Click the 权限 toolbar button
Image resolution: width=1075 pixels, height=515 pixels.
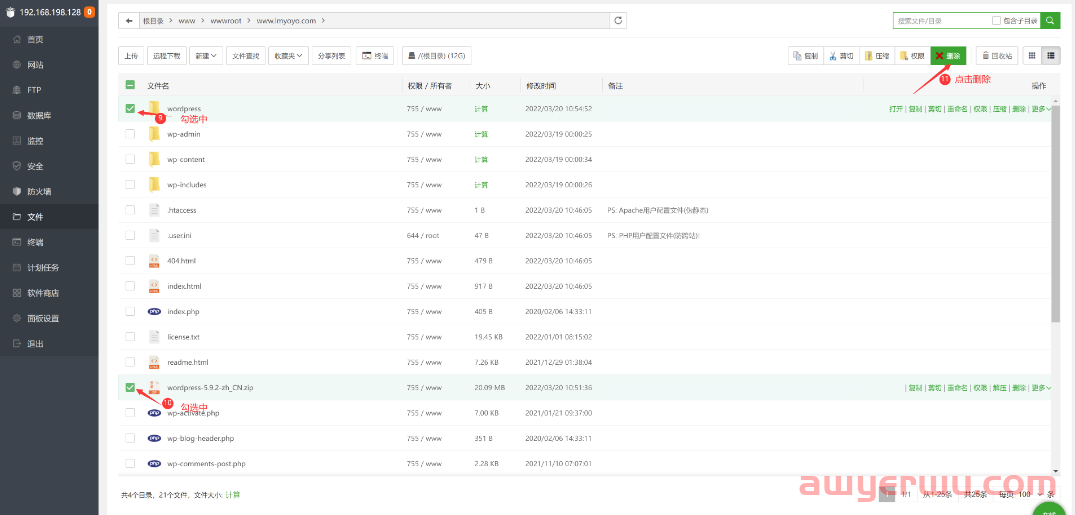pyautogui.click(x=913, y=56)
